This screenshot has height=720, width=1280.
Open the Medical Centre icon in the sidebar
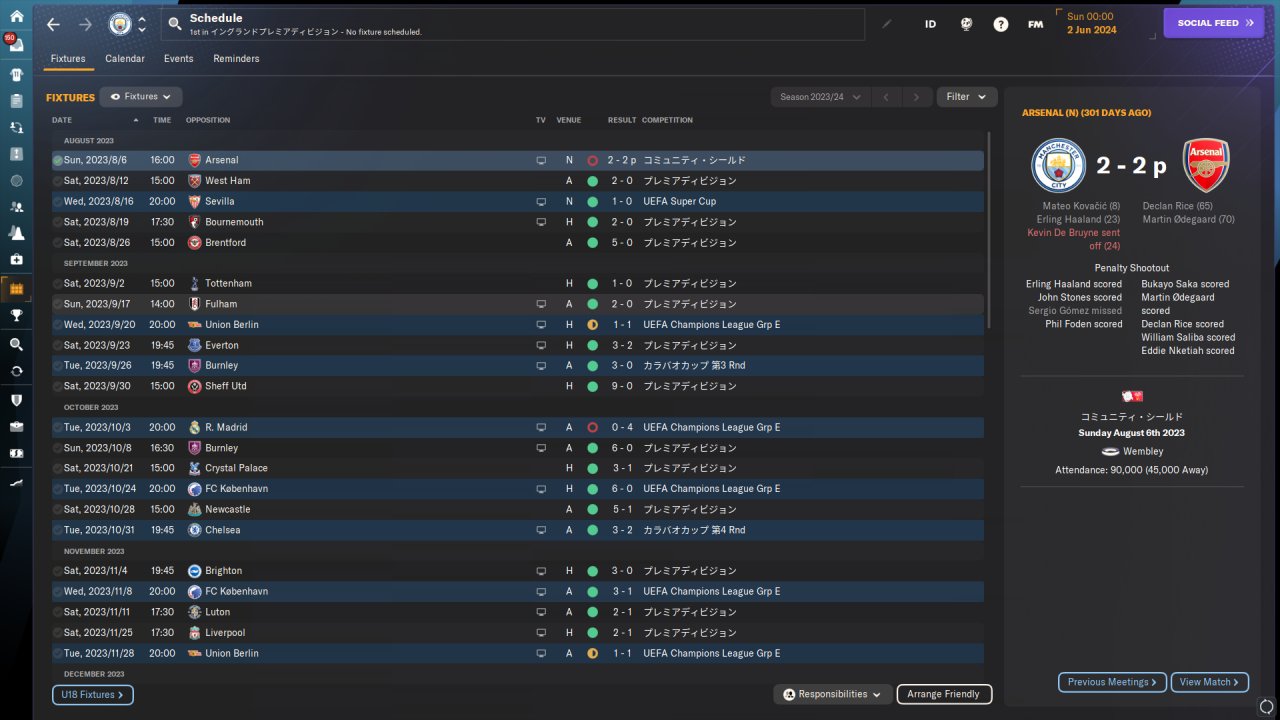click(16, 260)
